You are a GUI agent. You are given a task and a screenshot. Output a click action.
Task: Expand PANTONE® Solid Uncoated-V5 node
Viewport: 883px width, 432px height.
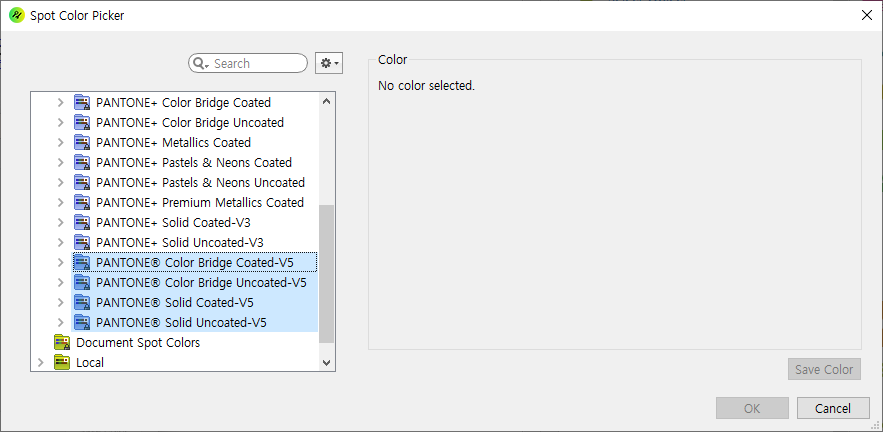pyautogui.click(x=61, y=322)
